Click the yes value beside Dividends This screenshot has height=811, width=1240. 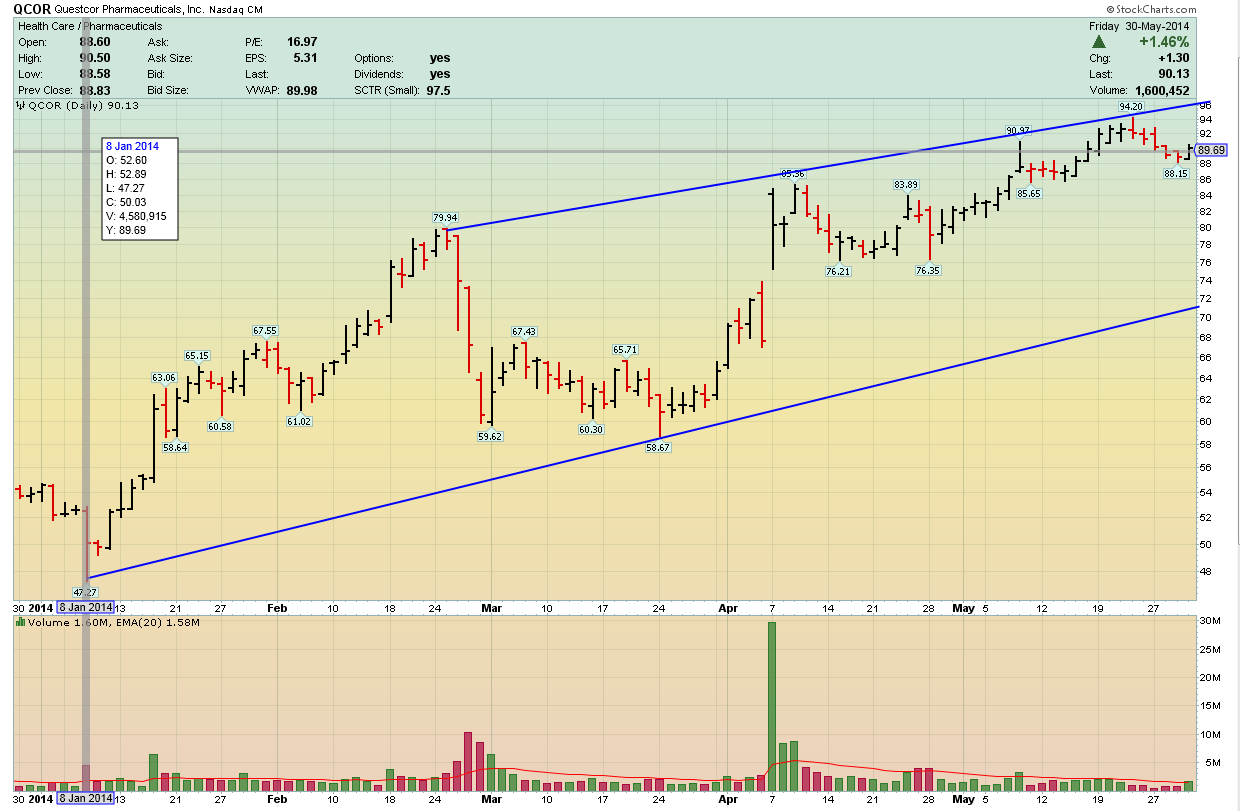[x=440, y=74]
